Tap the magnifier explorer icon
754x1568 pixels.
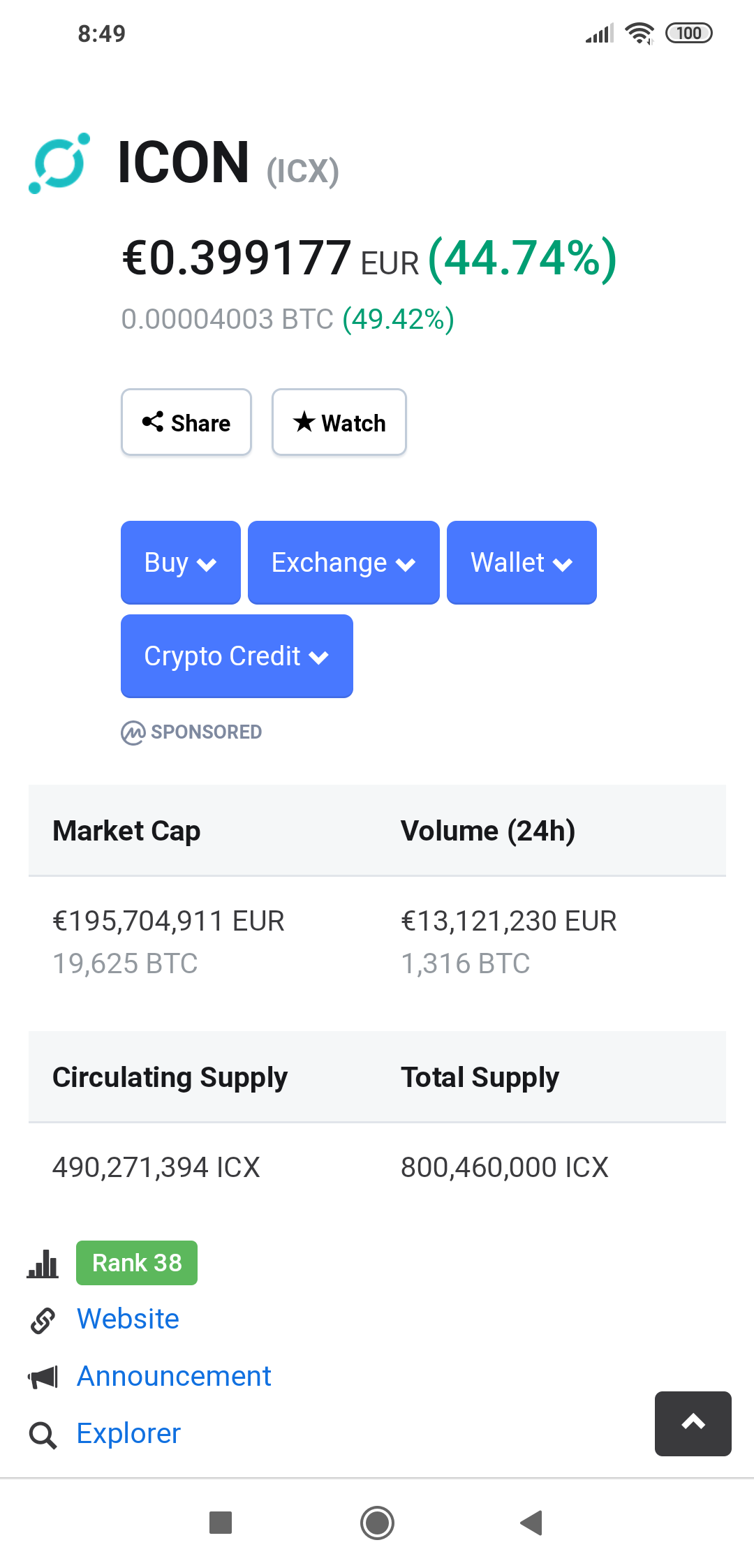(43, 1435)
